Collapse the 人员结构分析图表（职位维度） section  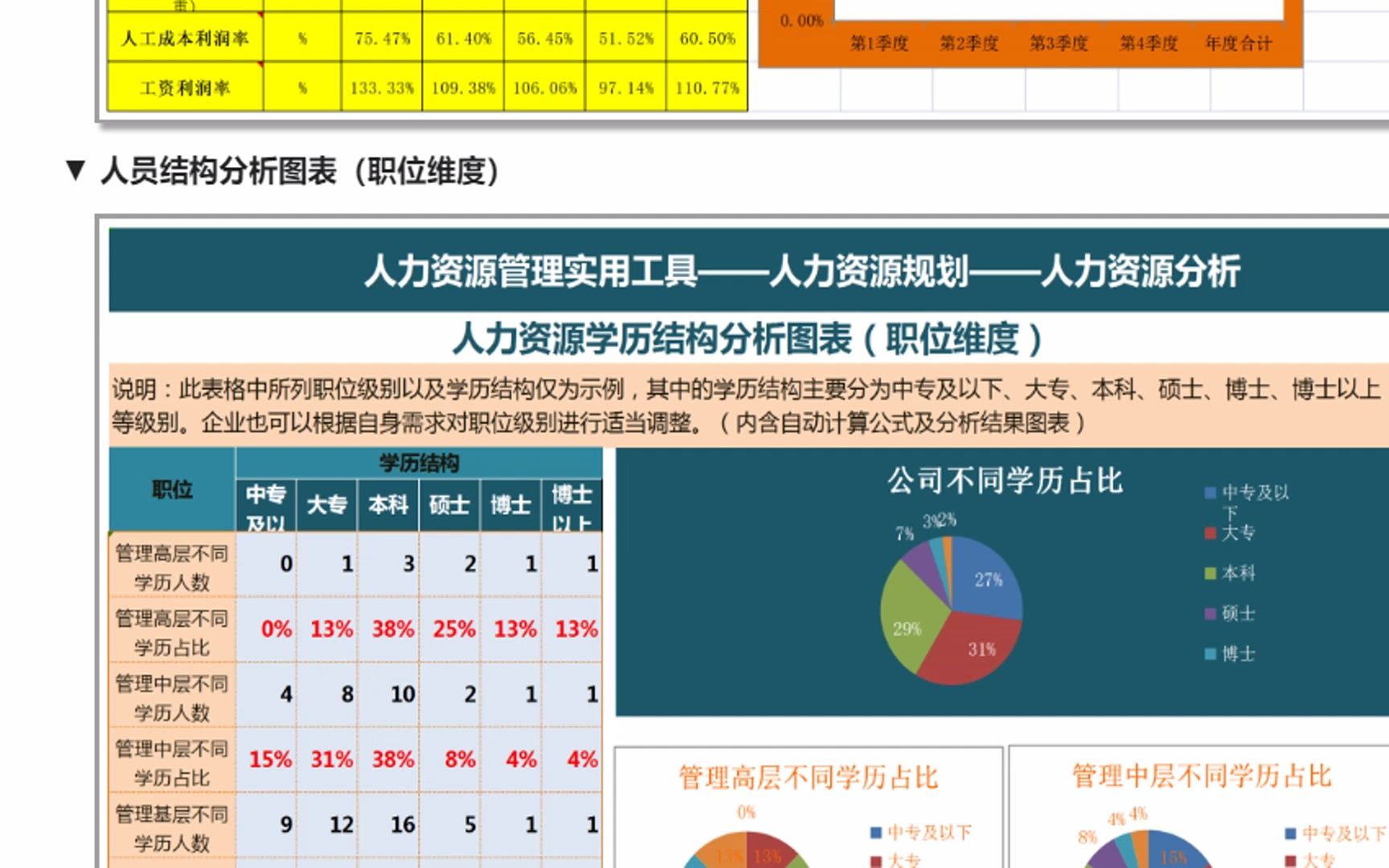point(74,170)
